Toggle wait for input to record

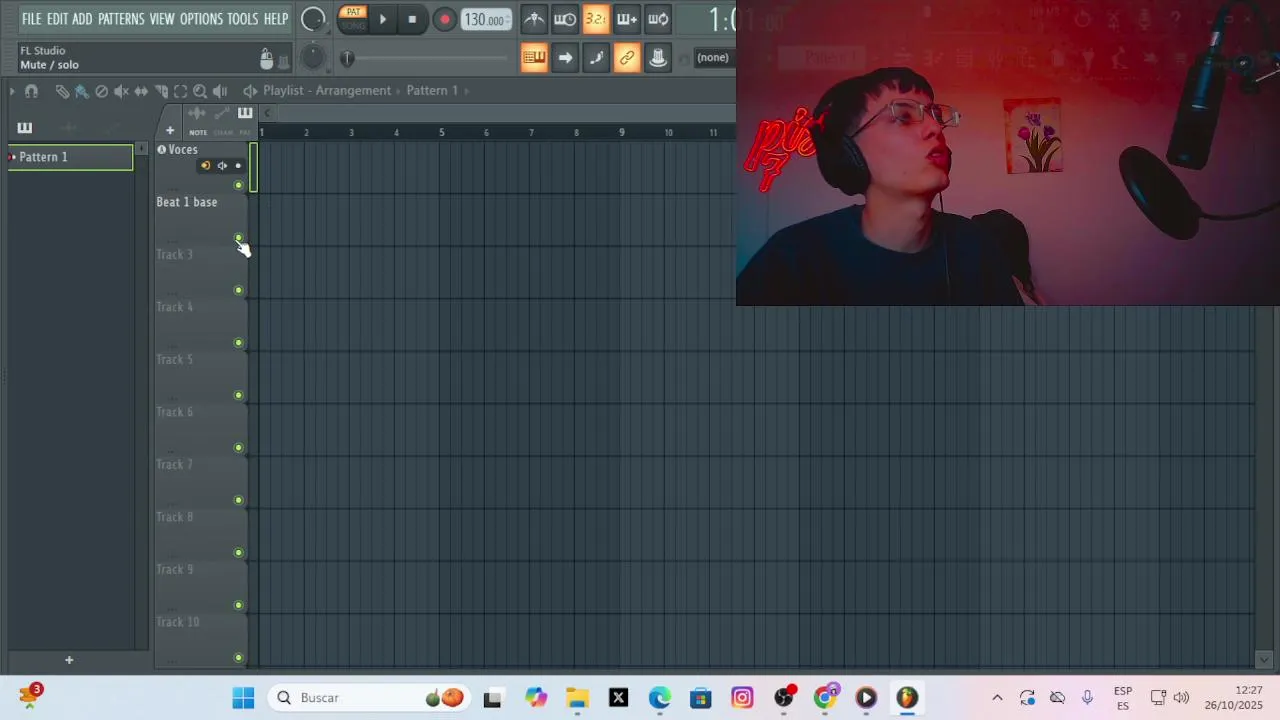[565, 19]
